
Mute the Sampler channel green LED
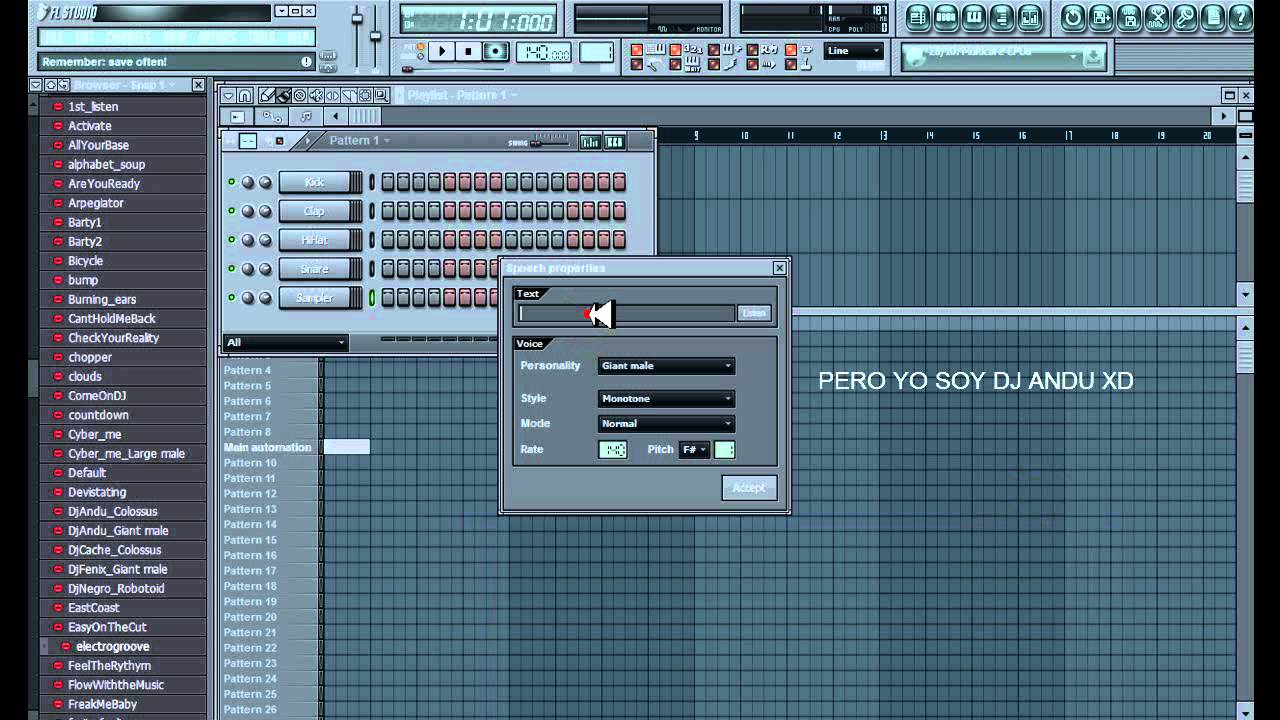(x=231, y=298)
